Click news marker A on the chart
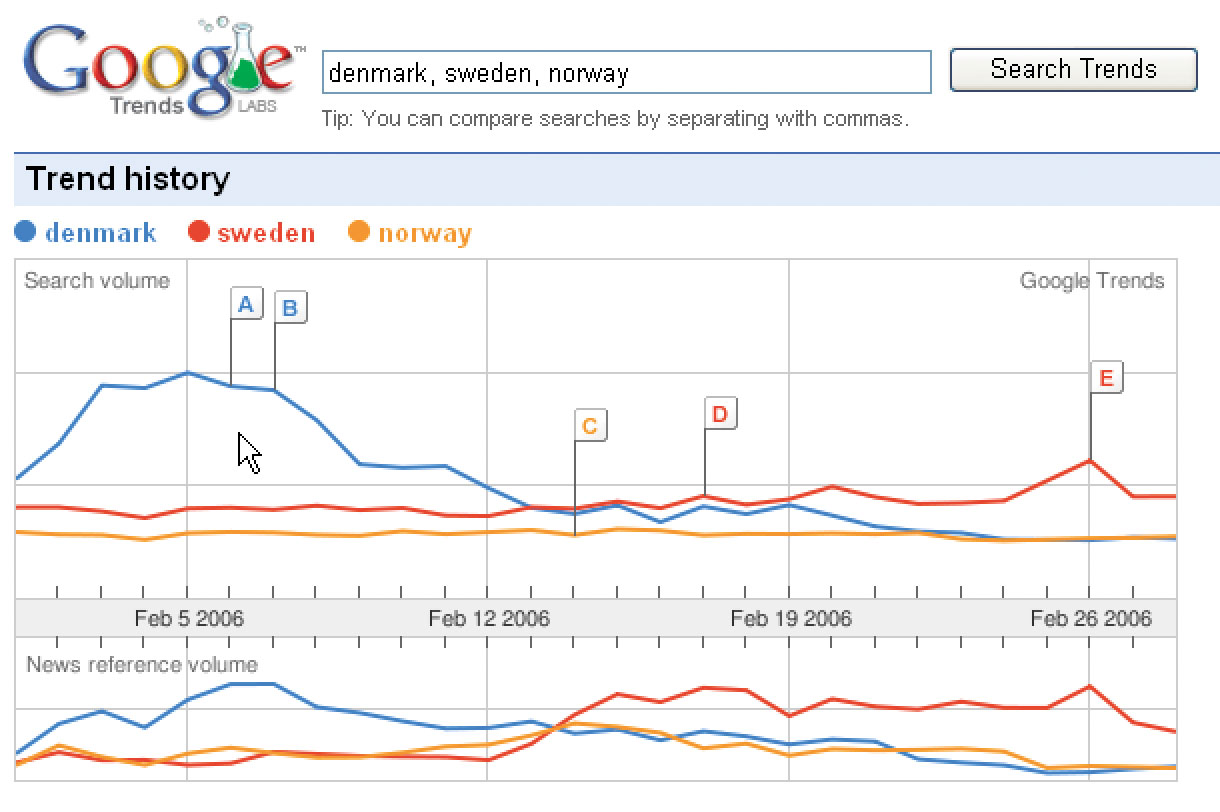This screenshot has width=1220, height=812. click(x=246, y=303)
